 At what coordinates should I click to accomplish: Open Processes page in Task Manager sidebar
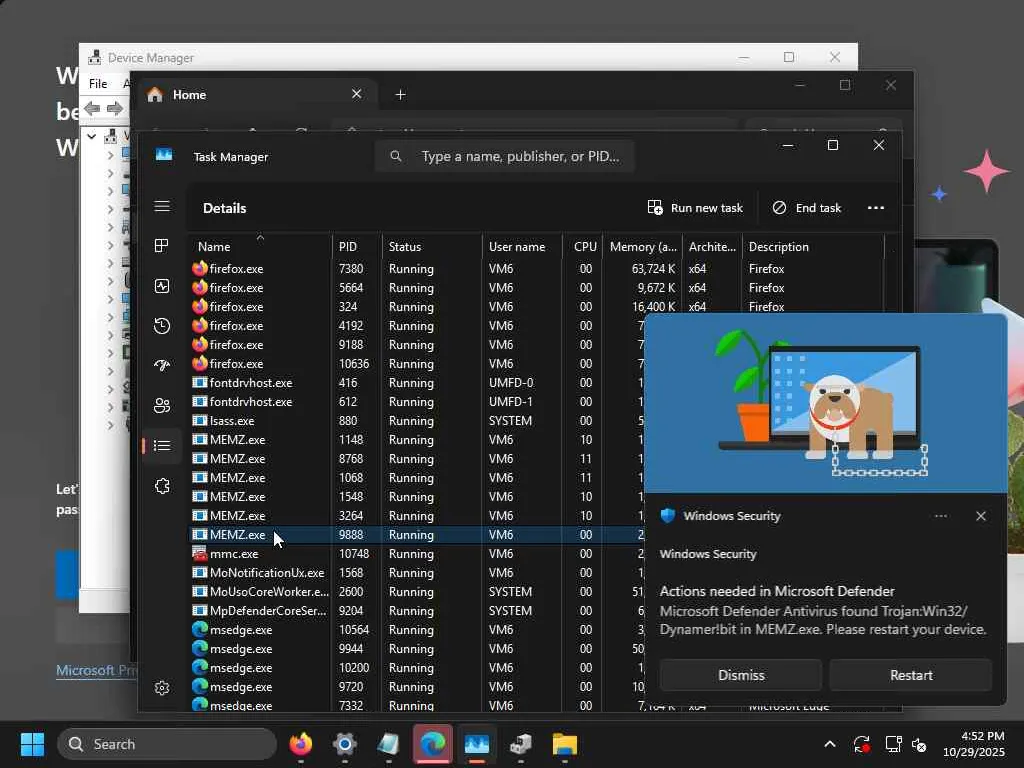point(162,246)
